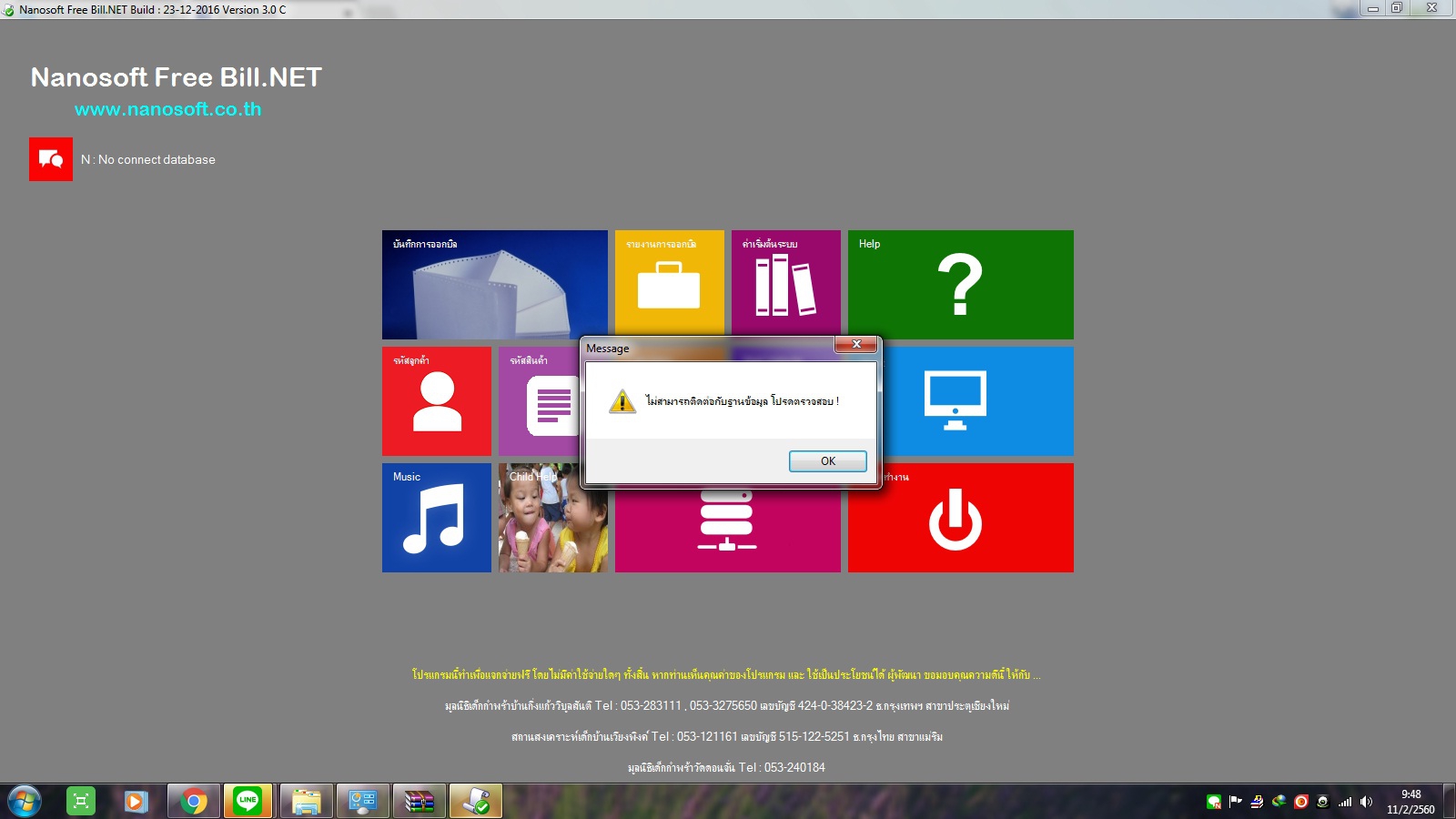
Task: Launch Windows Media Player from taskbar
Action: pos(136,802)
